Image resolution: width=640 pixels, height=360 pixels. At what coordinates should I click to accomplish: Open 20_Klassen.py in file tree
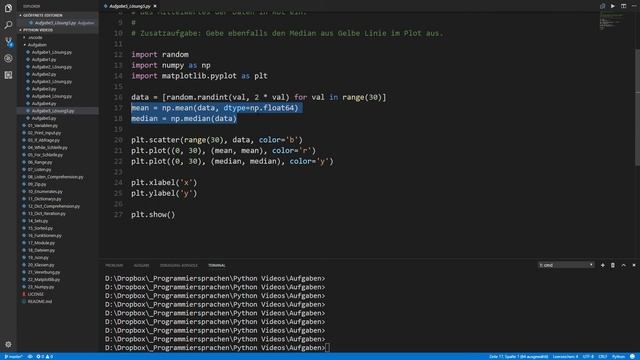click(x=41, y=265)
